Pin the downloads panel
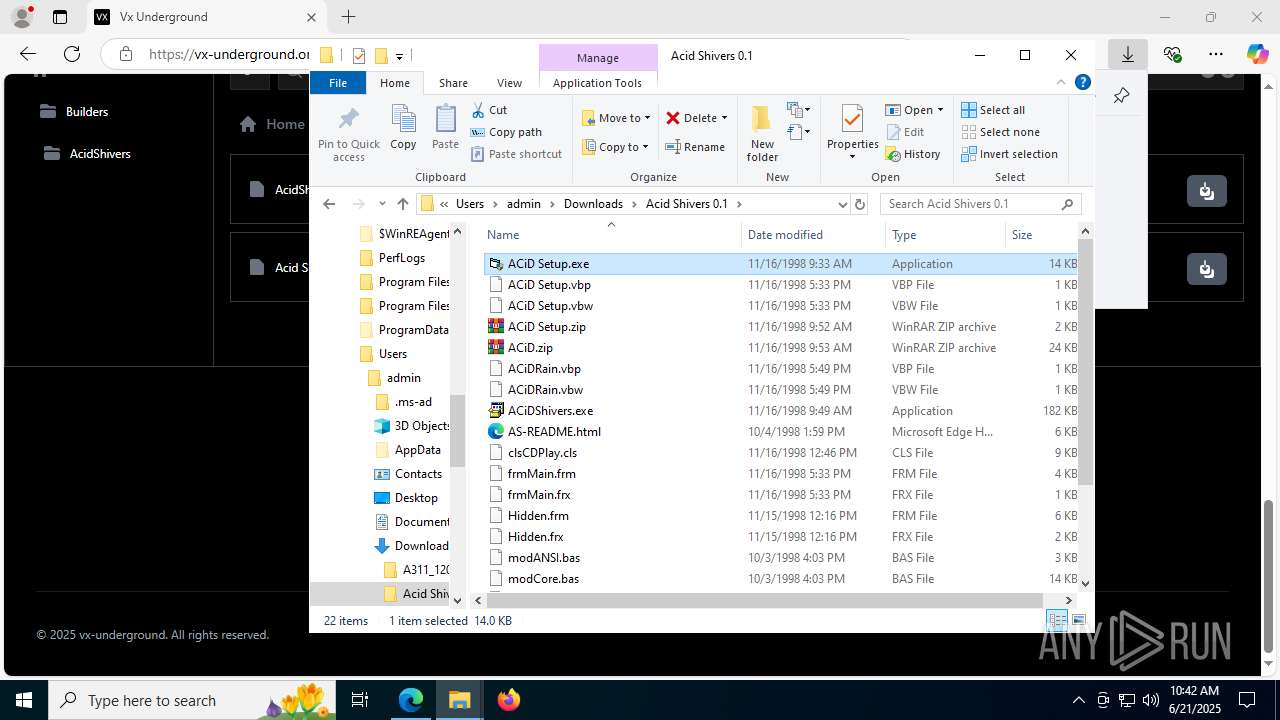The image size is (1280, 720). tap(1121, 96)
